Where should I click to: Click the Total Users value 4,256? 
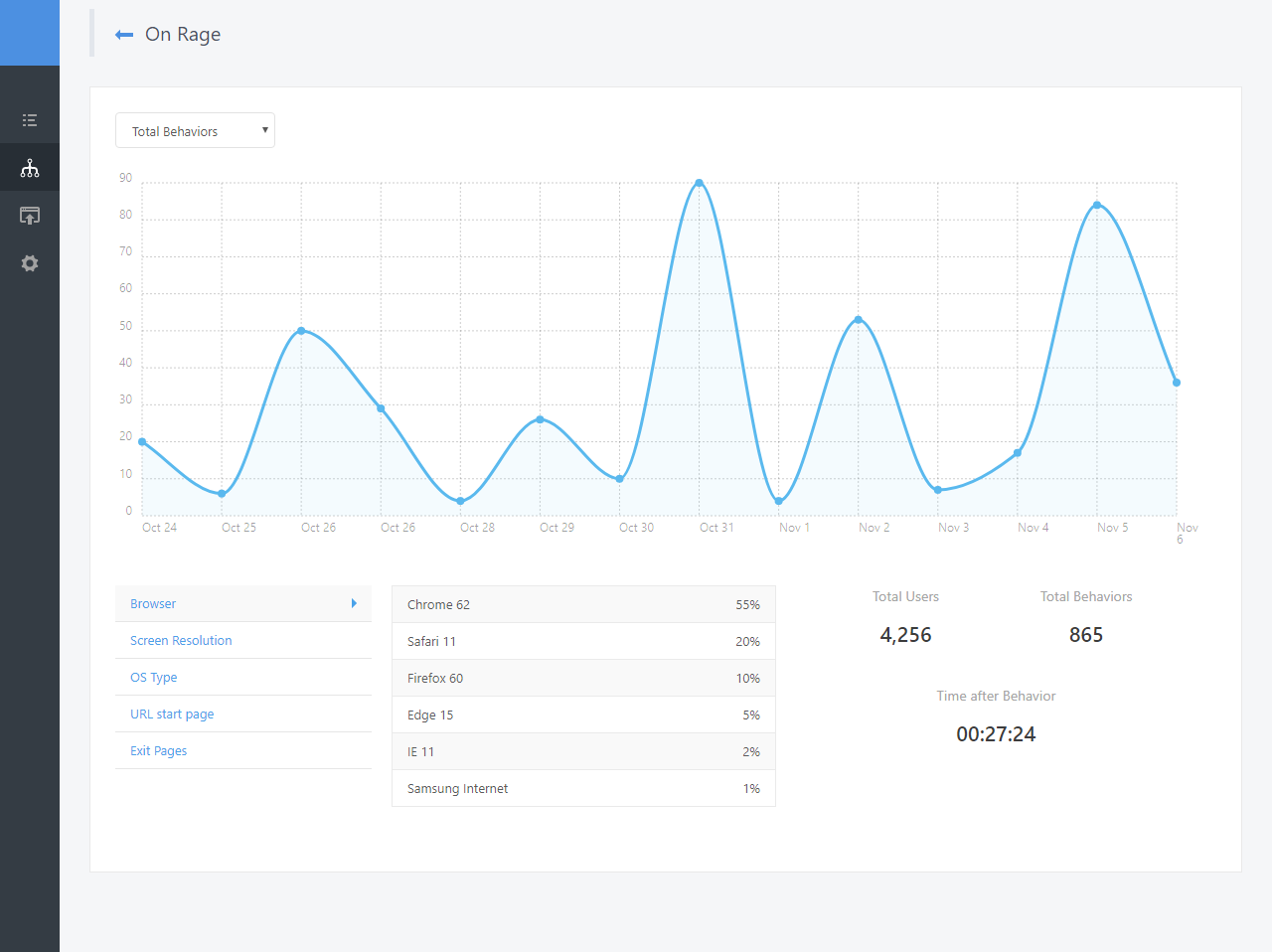click(x=905, y=635)
